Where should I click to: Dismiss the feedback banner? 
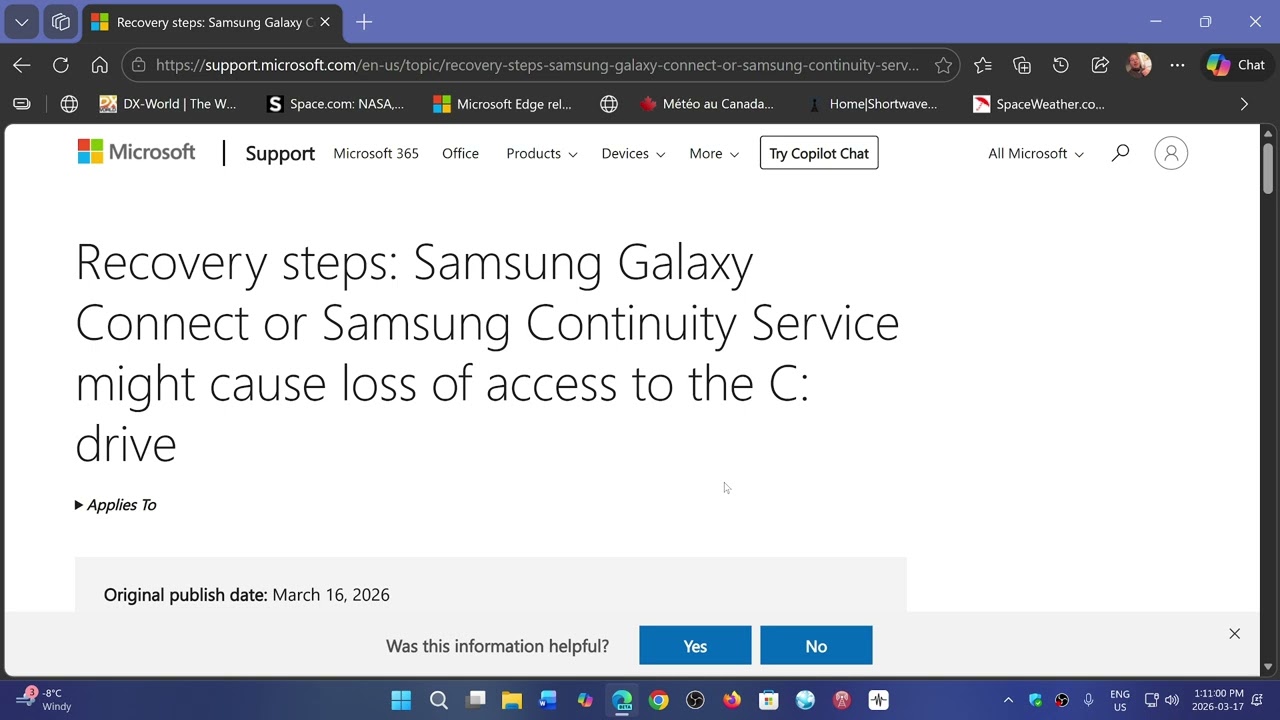(1234, 634)
